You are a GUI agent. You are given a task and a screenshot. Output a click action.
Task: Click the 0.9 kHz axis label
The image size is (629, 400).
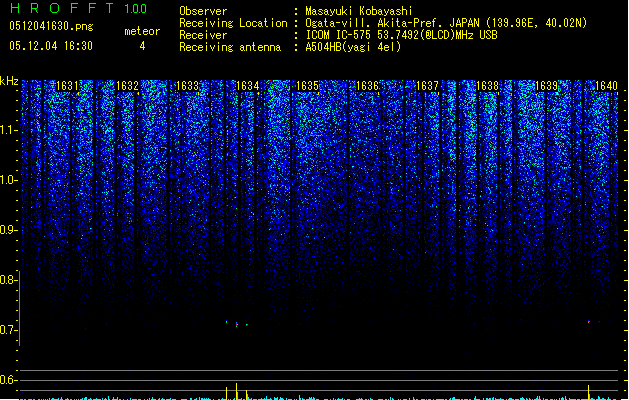[8, 230]
